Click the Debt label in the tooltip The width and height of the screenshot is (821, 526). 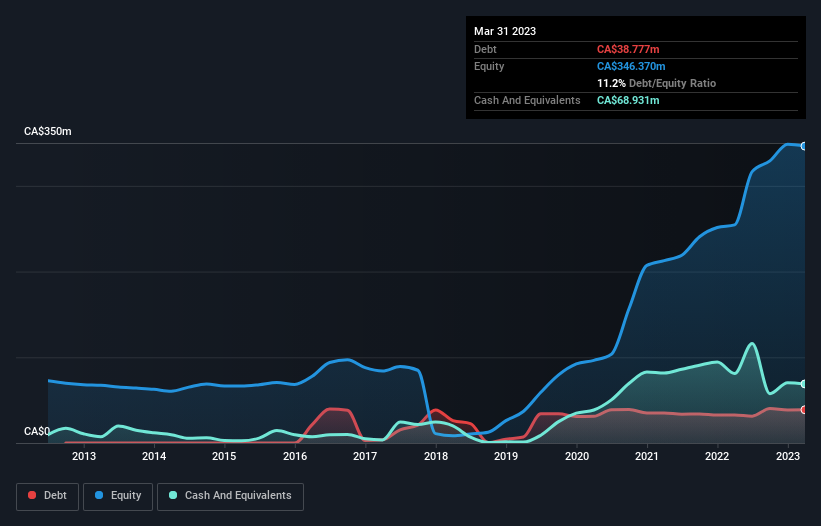point(485,49)
